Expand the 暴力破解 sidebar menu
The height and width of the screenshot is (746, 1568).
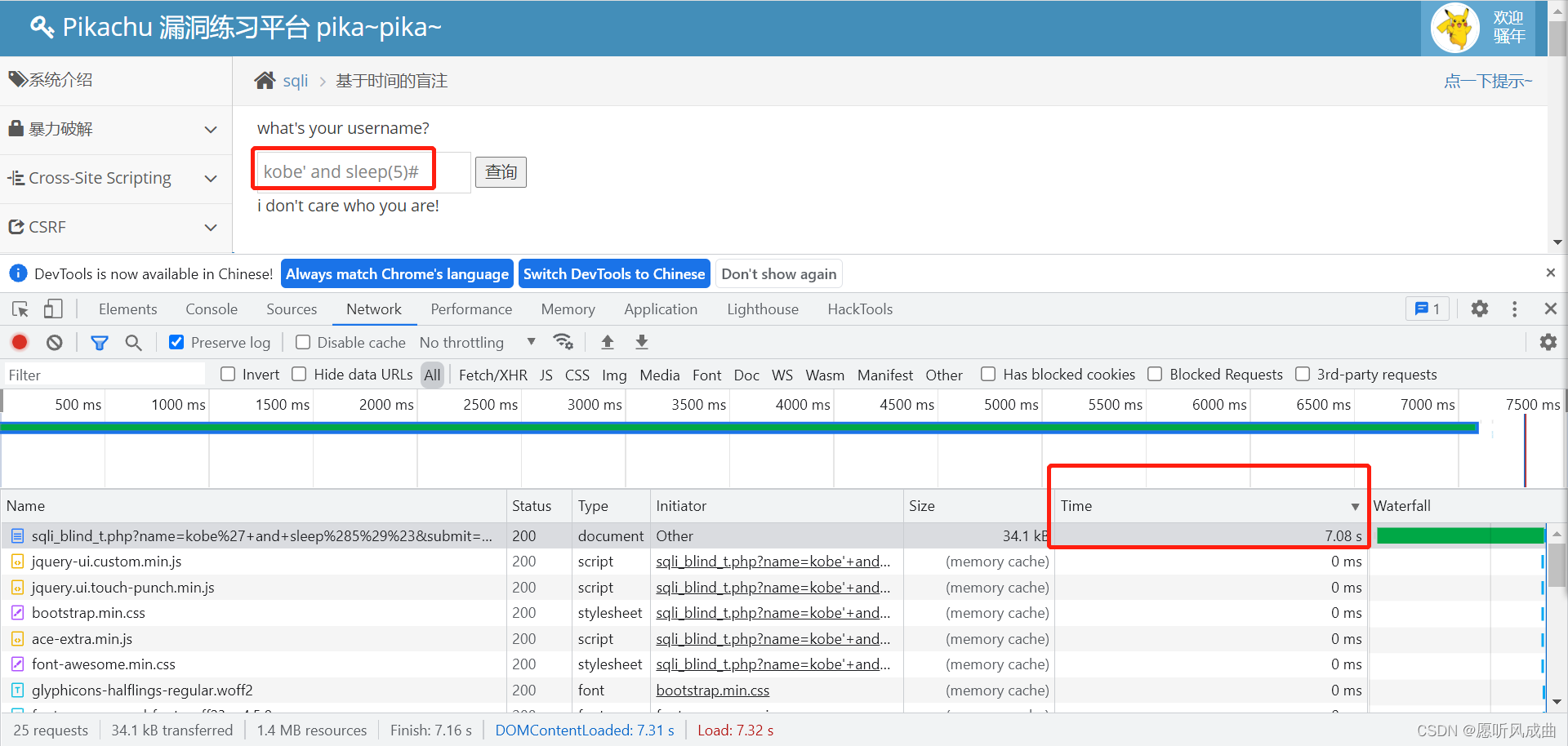click(x=211, y=129)
